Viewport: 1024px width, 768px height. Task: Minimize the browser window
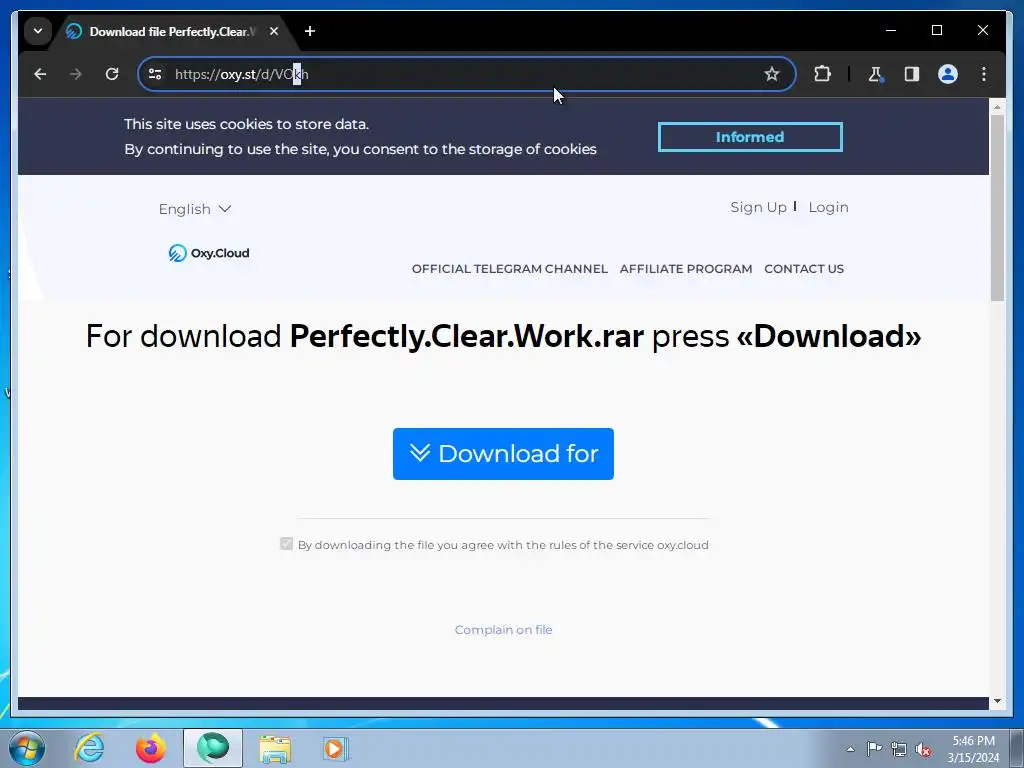click(x=891, y=31)
